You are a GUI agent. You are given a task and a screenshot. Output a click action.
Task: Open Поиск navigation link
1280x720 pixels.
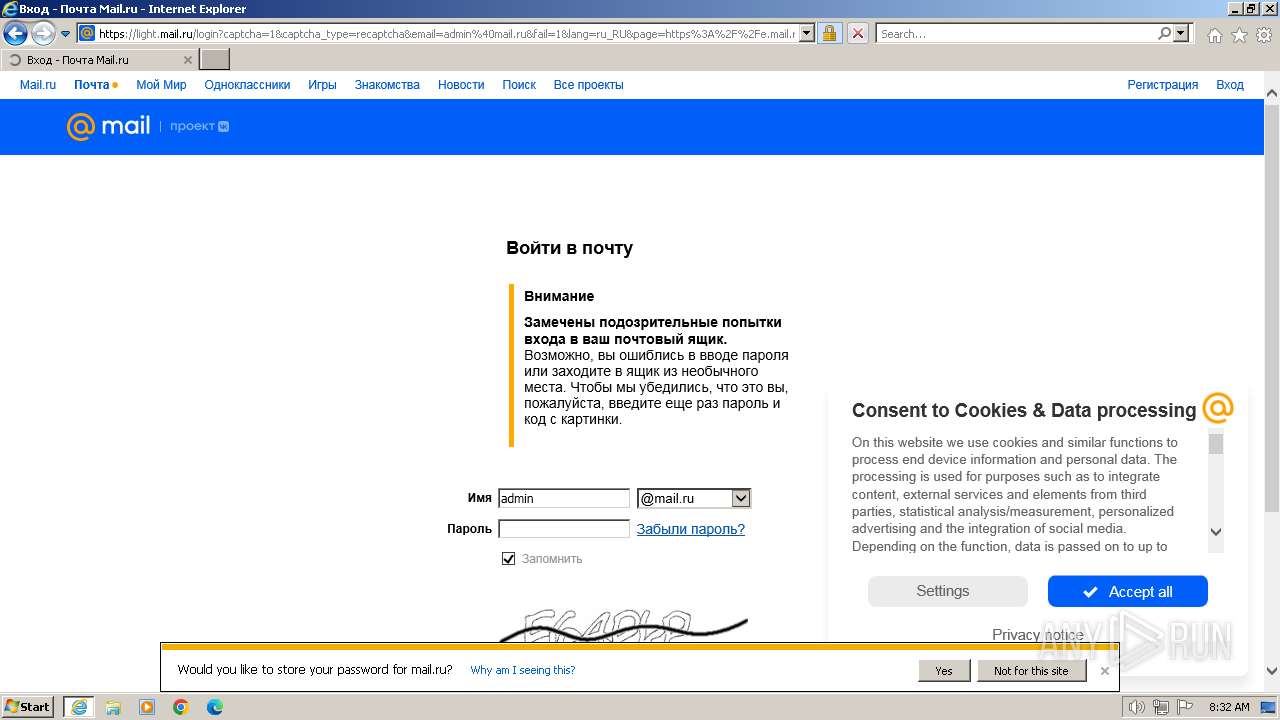point(519,85)
